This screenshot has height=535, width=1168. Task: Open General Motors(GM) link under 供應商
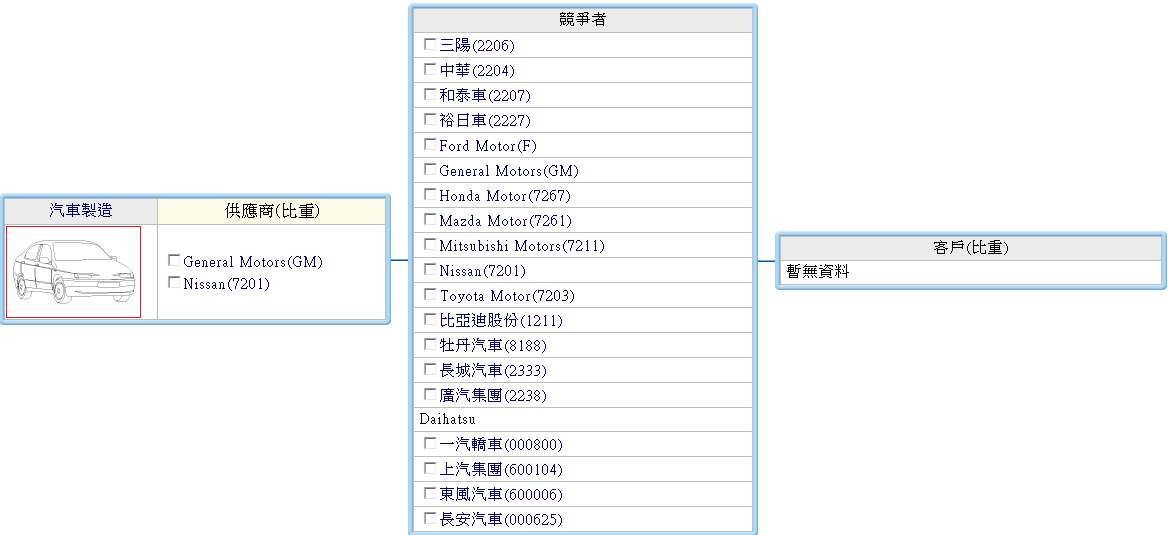pyautogui.click(x=253, y=262)
